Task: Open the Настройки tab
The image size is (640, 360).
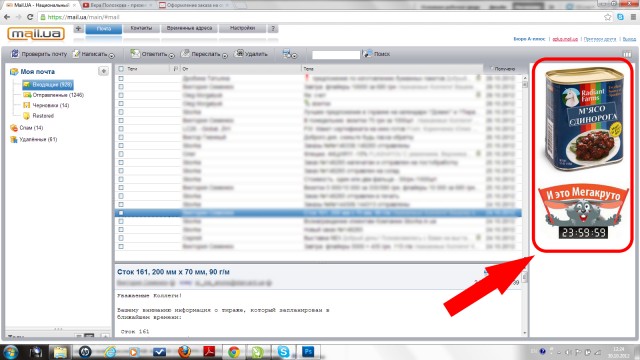Action: pos(242,28)
